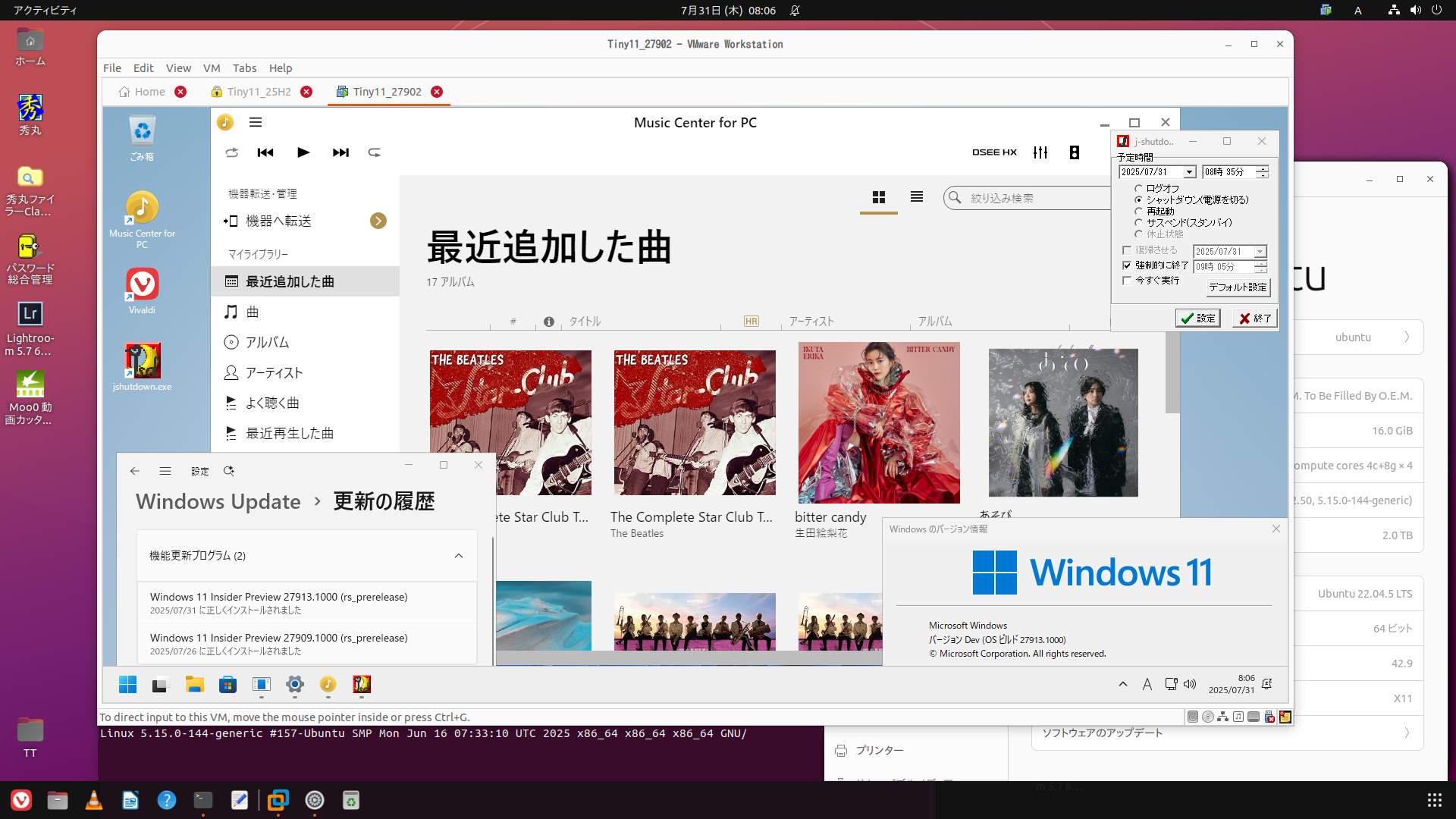Image resolution: width=1456 pixels, height=819 pixels.
Task: Toggle the DSEE HX sound enhancement
Action: pos(994,152)
